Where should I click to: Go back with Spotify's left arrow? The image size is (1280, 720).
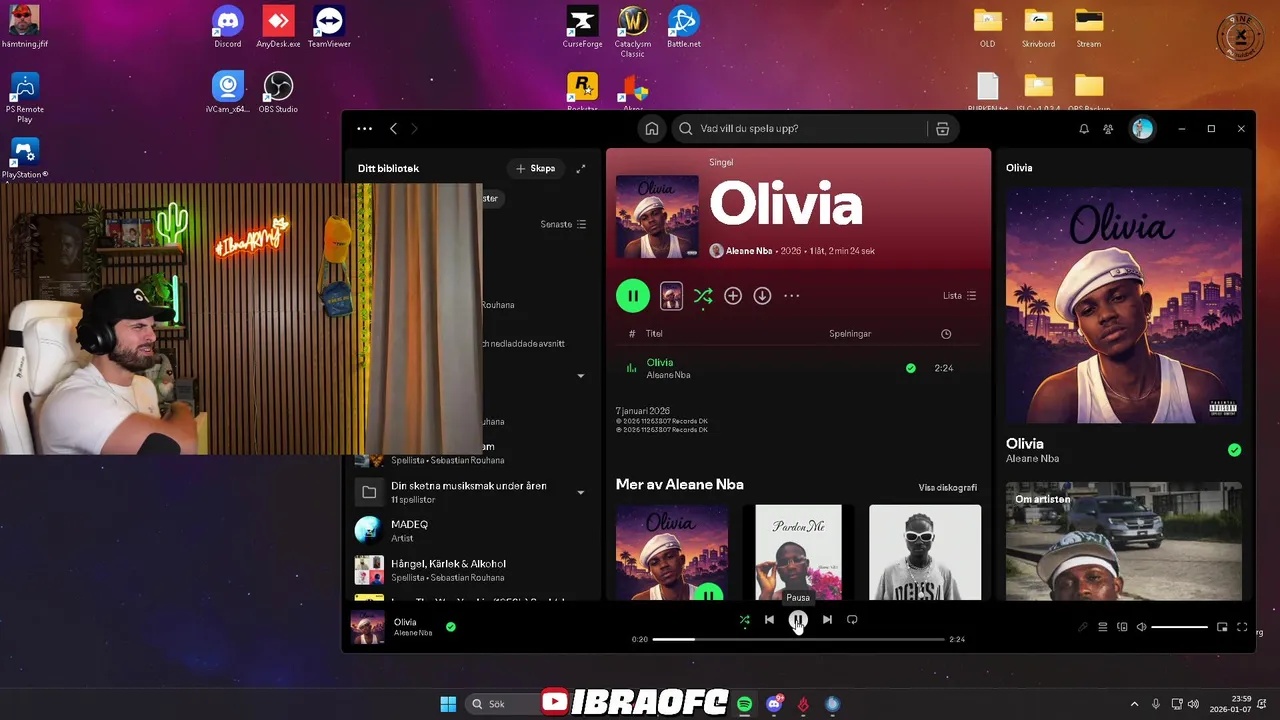[394, 128]
